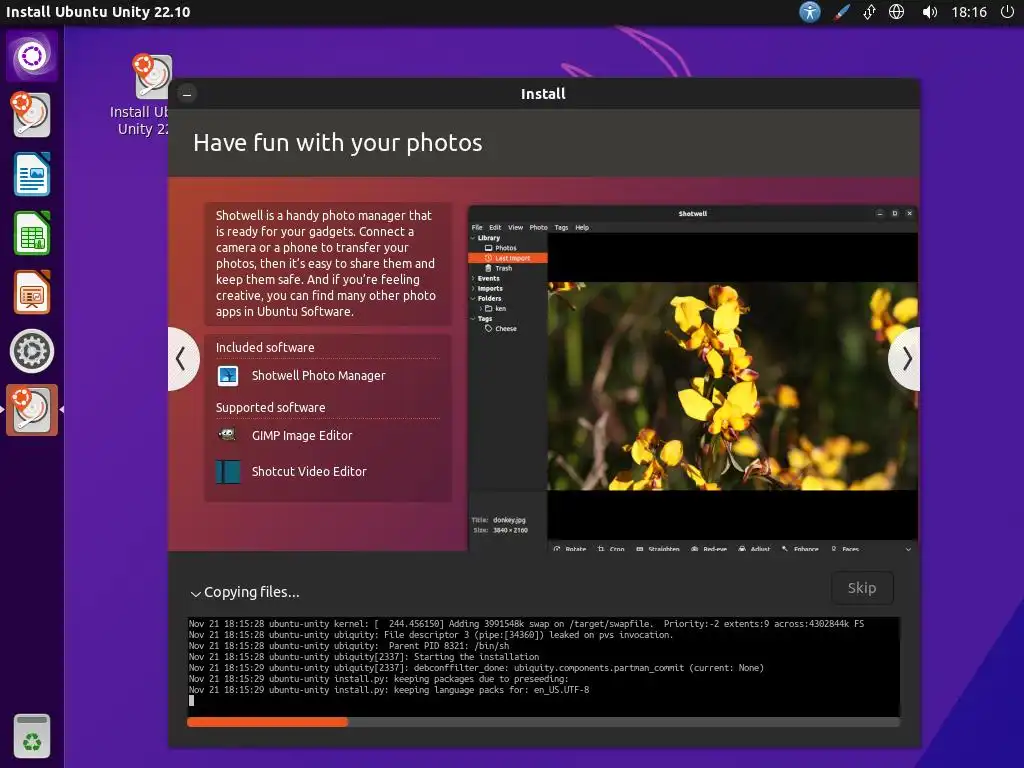The image size is (1024, 768).
Task: Open View menu in Shotwell preview
Action: (515, 227)
